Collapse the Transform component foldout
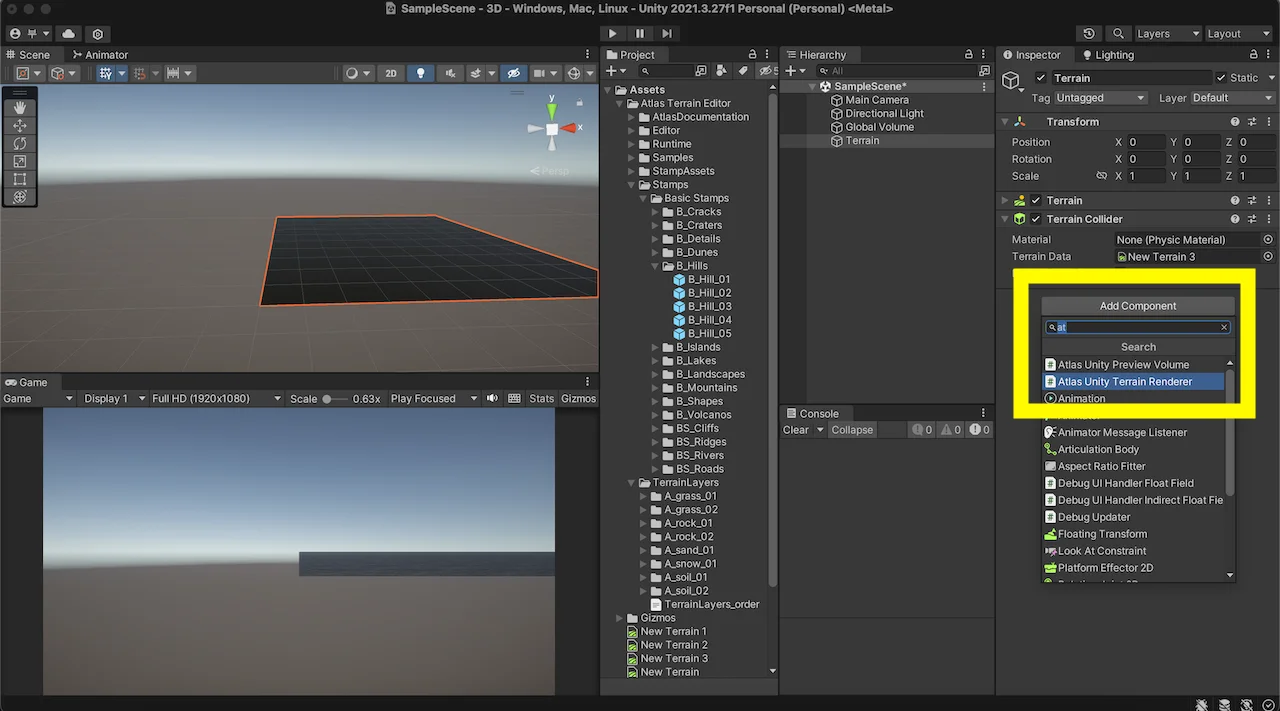 click(x=1005, y=122)
